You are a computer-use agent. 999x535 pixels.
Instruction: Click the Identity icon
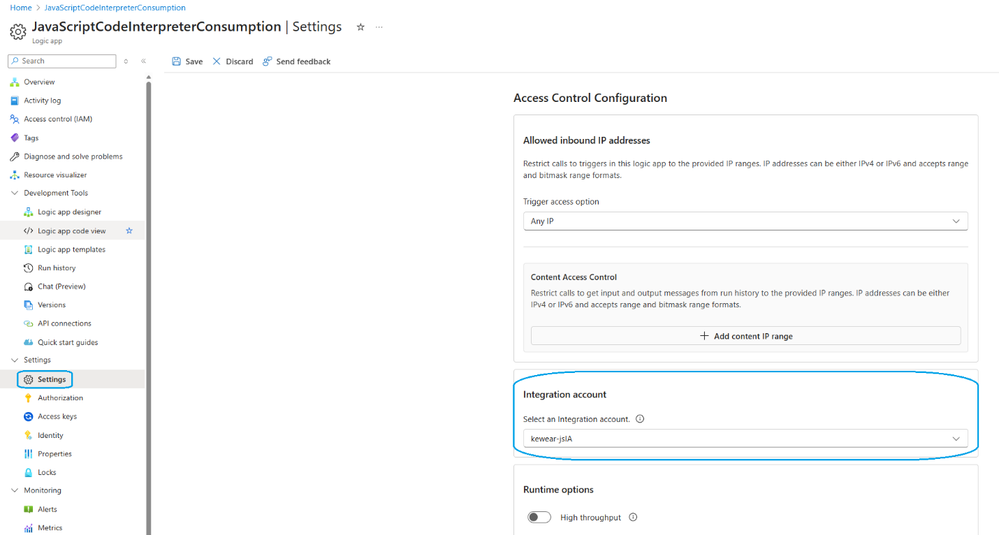click(x=28, y=436)
